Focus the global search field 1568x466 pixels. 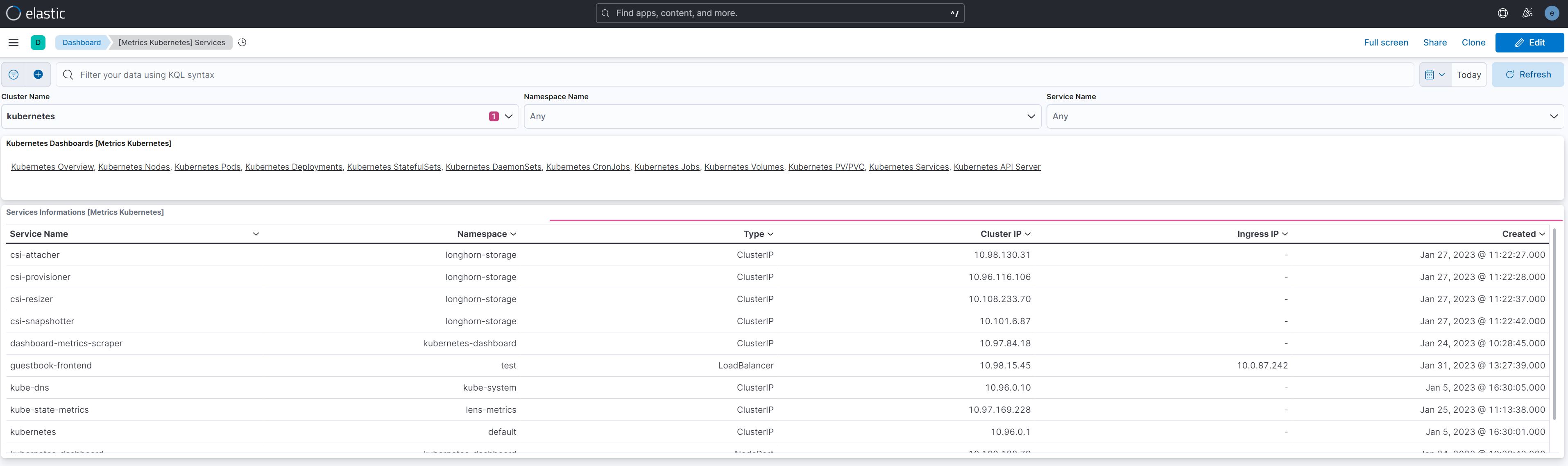click(x=780, y=14)
